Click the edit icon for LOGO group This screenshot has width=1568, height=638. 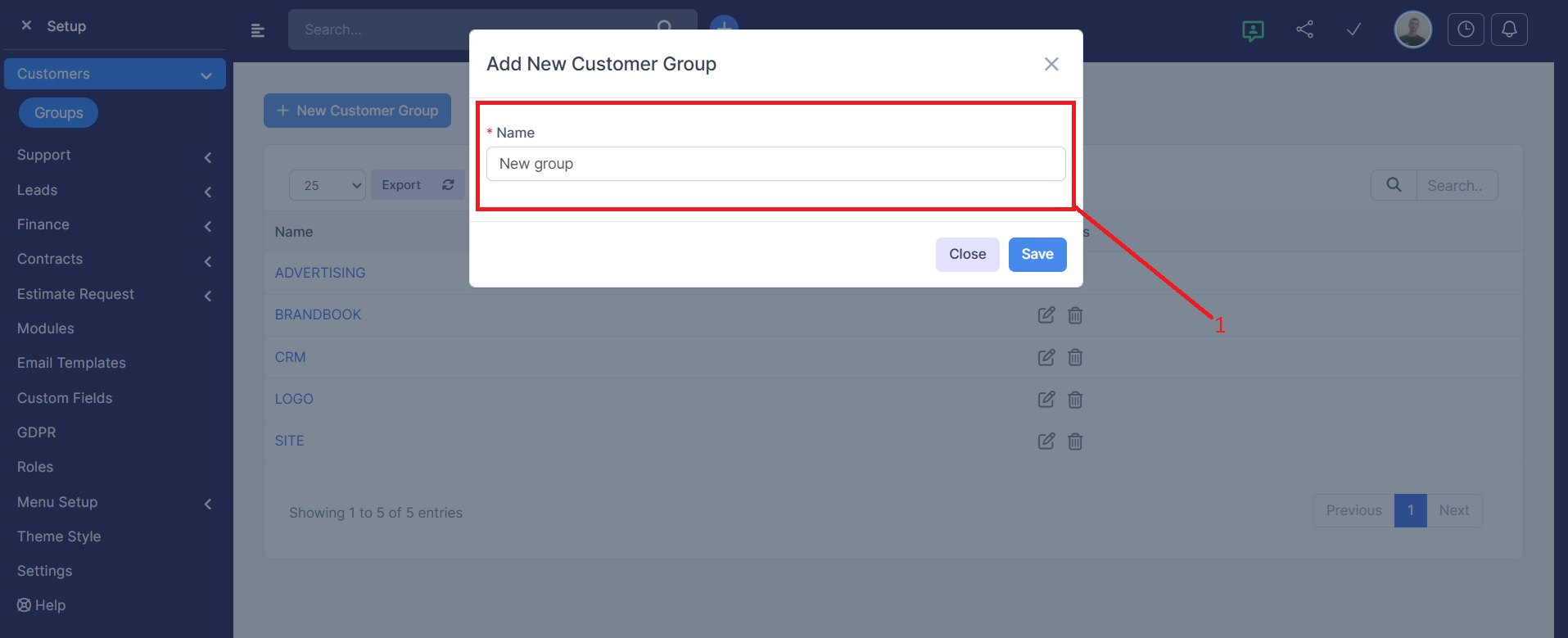[x=1046, y=400]
